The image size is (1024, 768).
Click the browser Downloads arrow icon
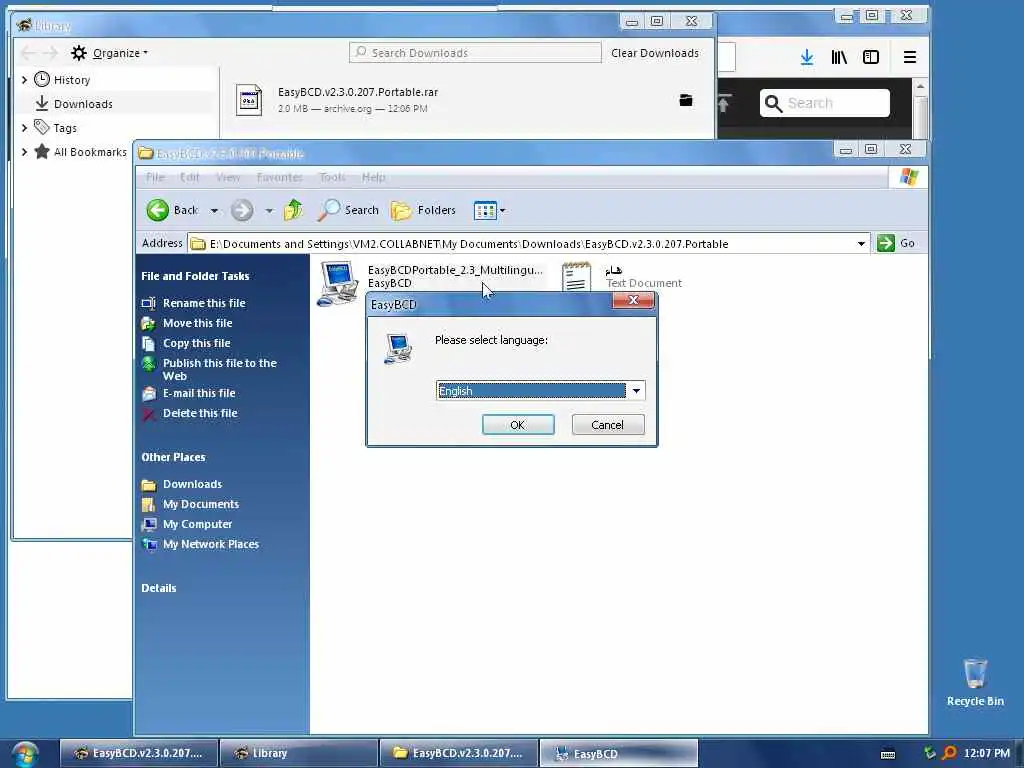tap(807, 57)
